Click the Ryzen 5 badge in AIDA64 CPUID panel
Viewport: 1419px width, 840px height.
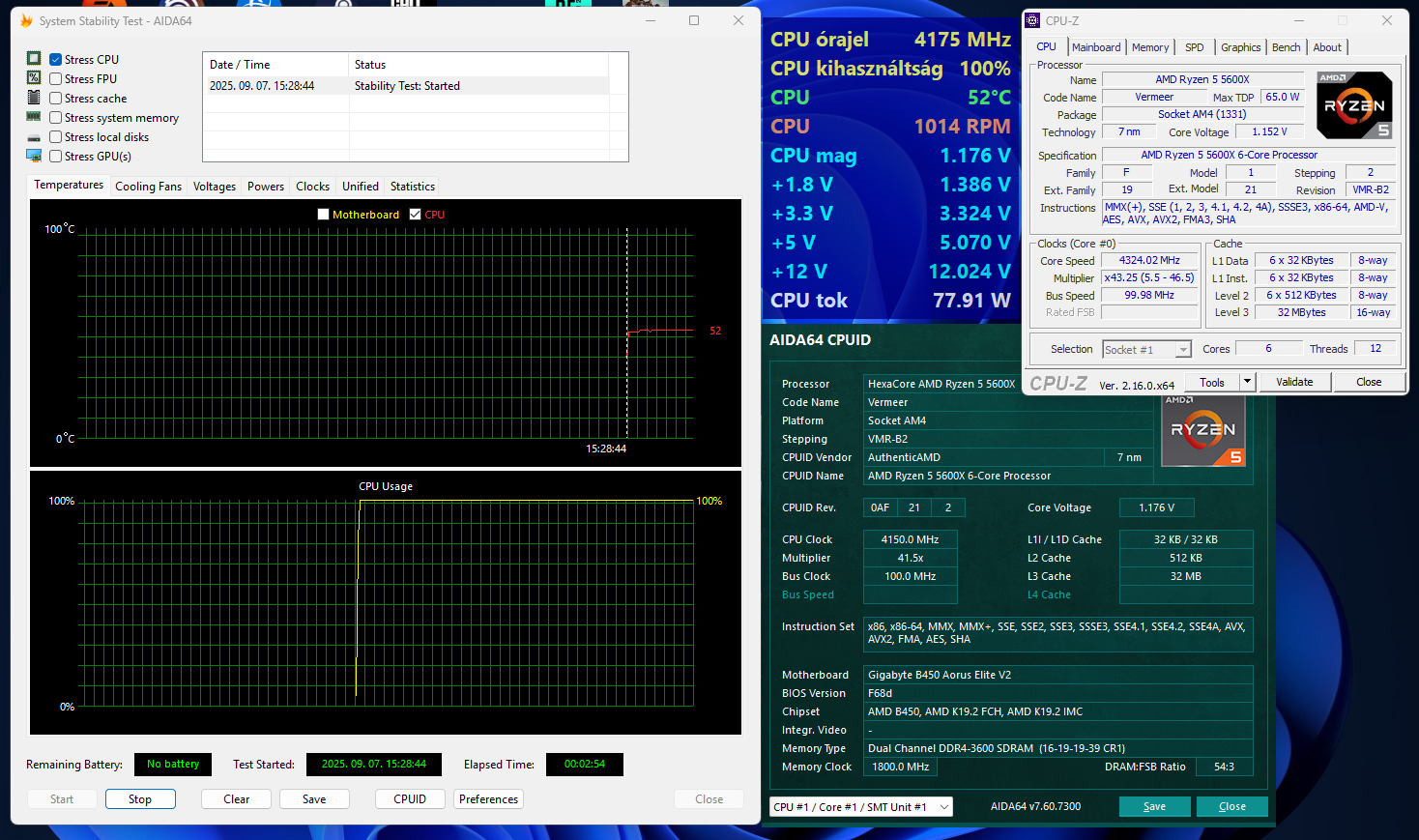1203,430
